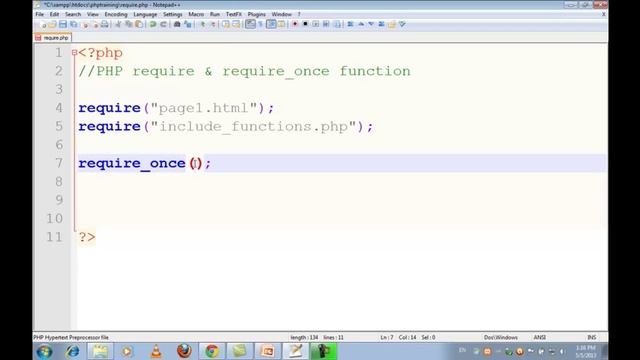Image resolution: width=640 pixels, height=360 pixels.
Task: Open the File menu
Action: 40,14
